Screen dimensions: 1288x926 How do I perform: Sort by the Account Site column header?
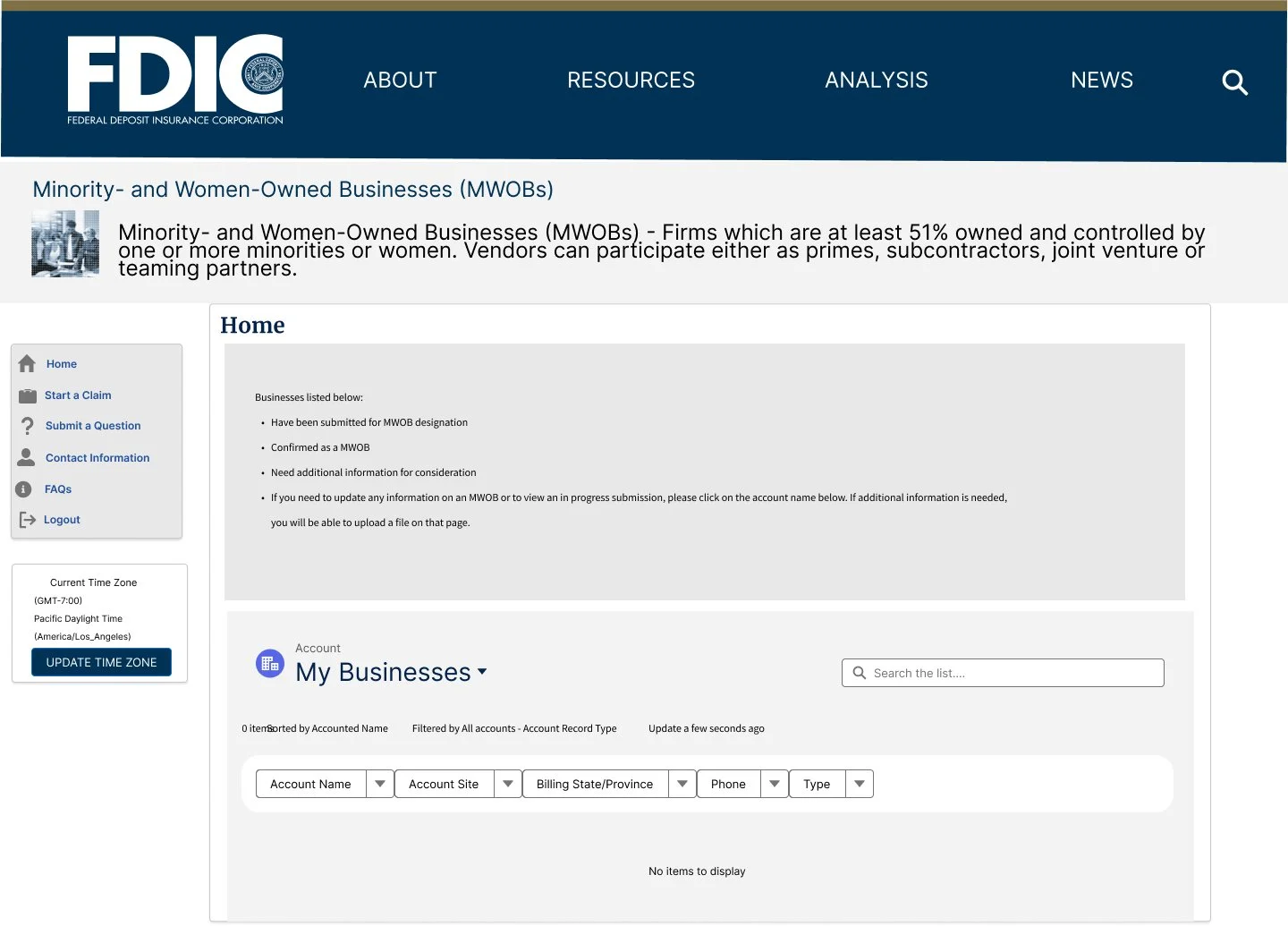pos(445,784)
